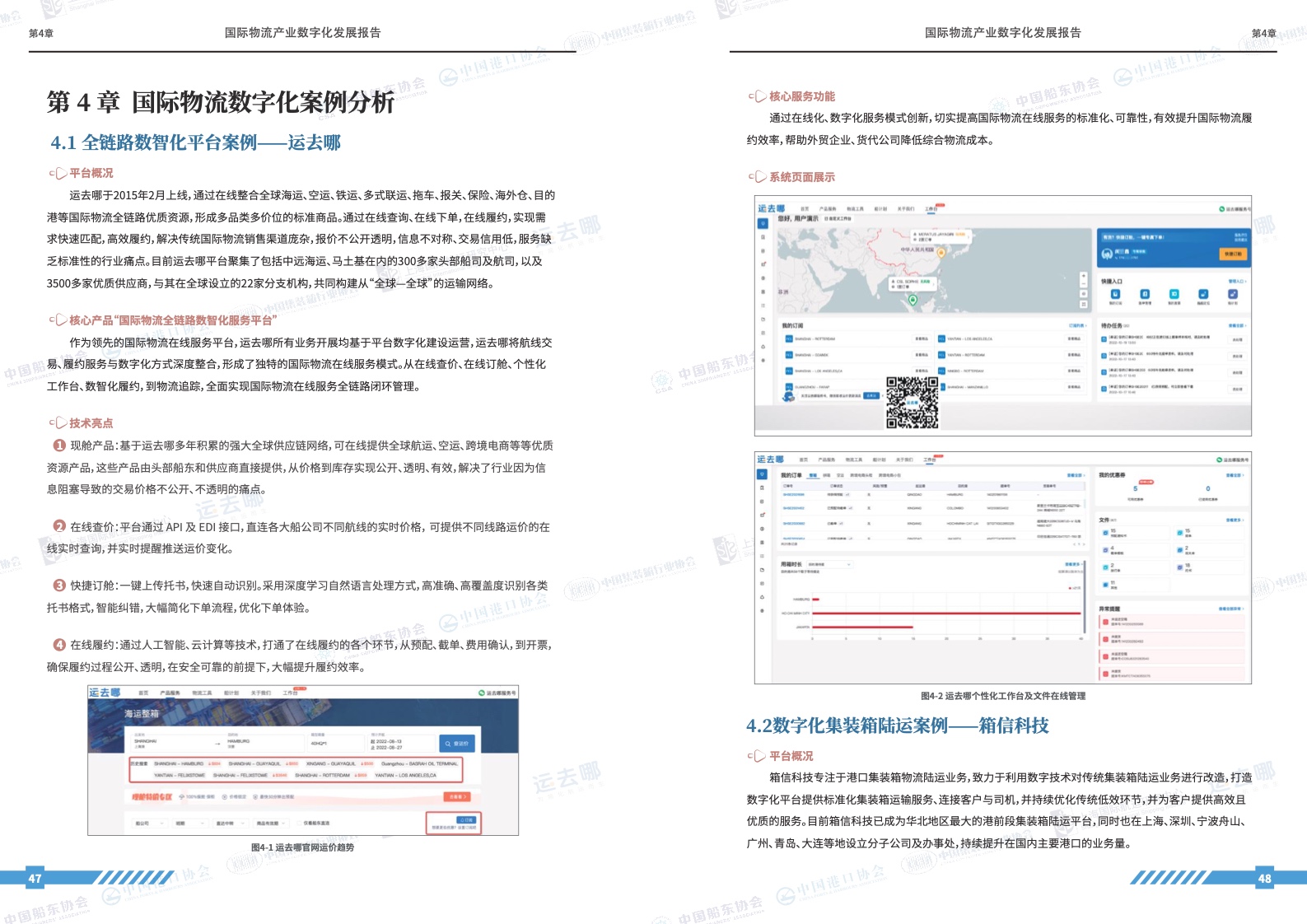
Task: Open the 商品有效期 dropdown in freight search
Action: pos(271,823)
